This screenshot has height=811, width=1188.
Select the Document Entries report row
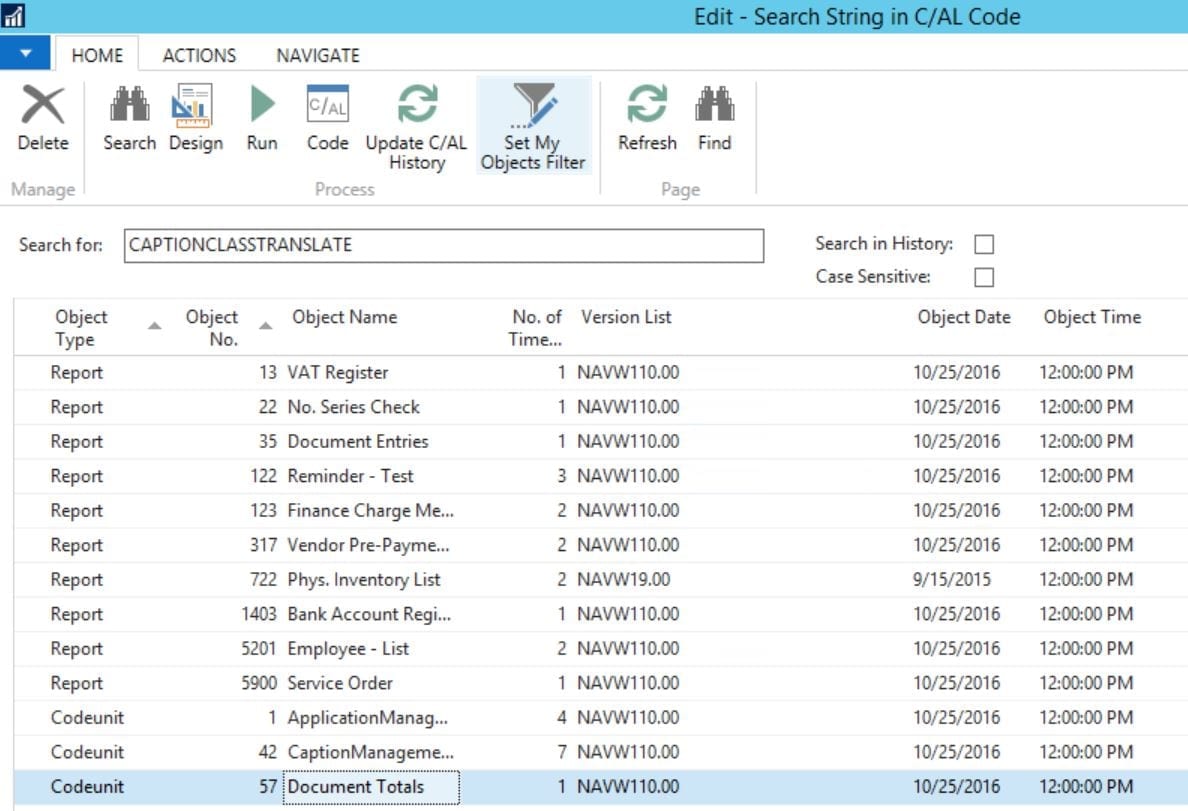601,442
